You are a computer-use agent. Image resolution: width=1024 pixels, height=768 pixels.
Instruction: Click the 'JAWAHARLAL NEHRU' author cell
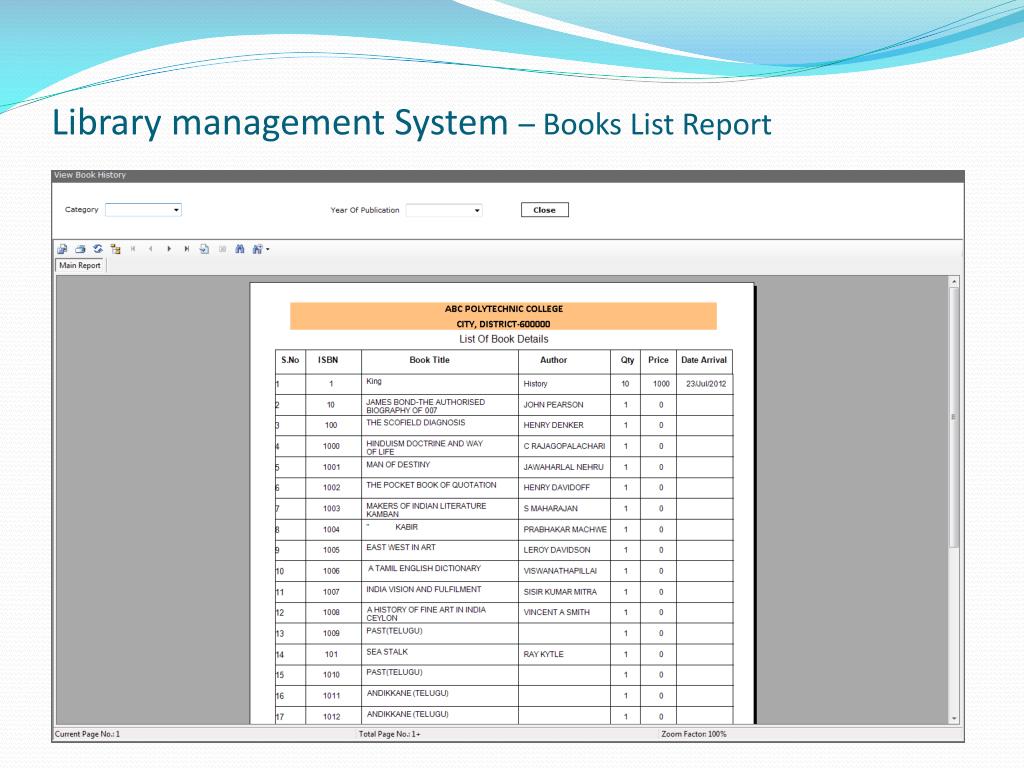(x=563, y=467)
